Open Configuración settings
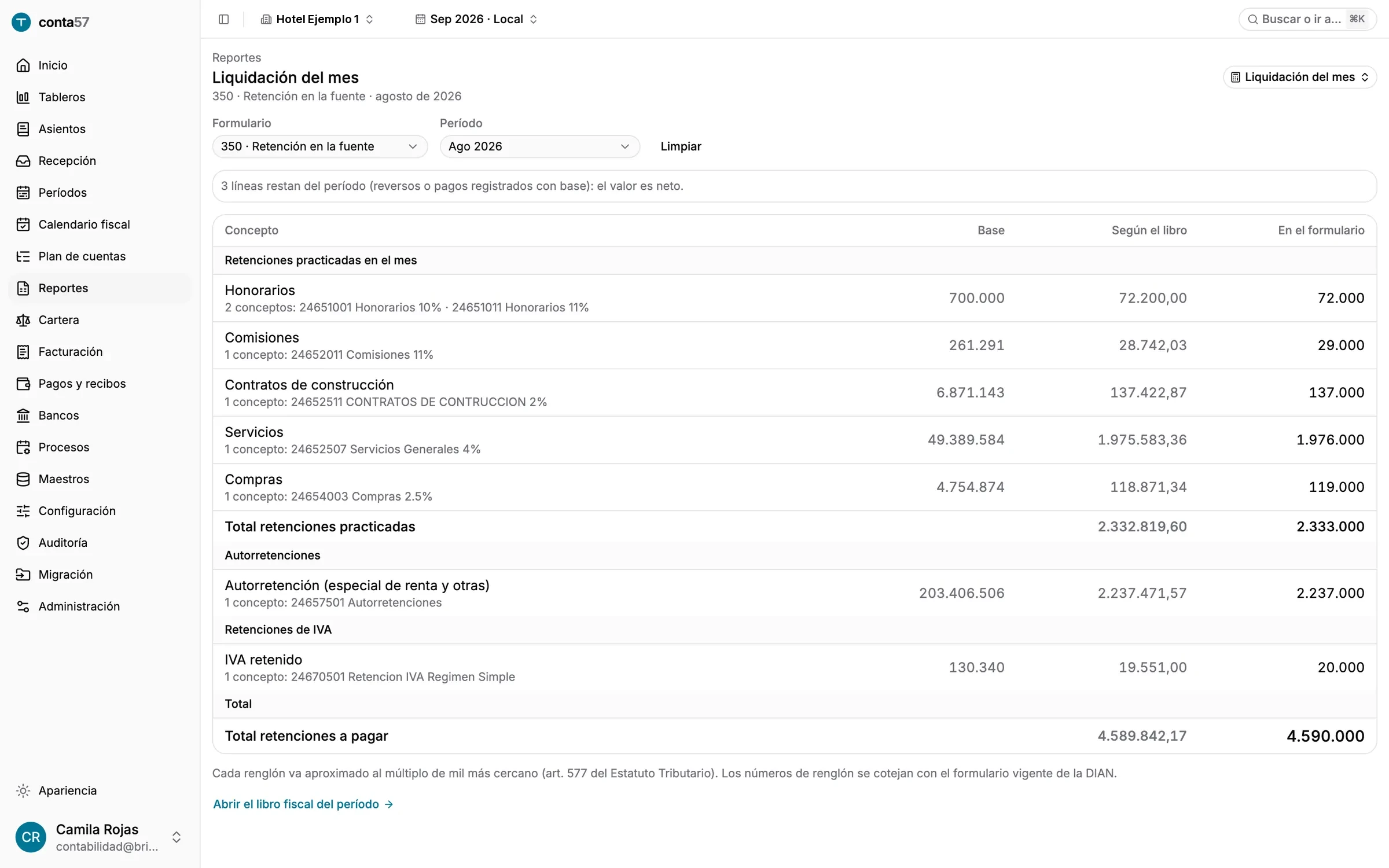Screen dimensions: 1389x868 coord(100,511)
